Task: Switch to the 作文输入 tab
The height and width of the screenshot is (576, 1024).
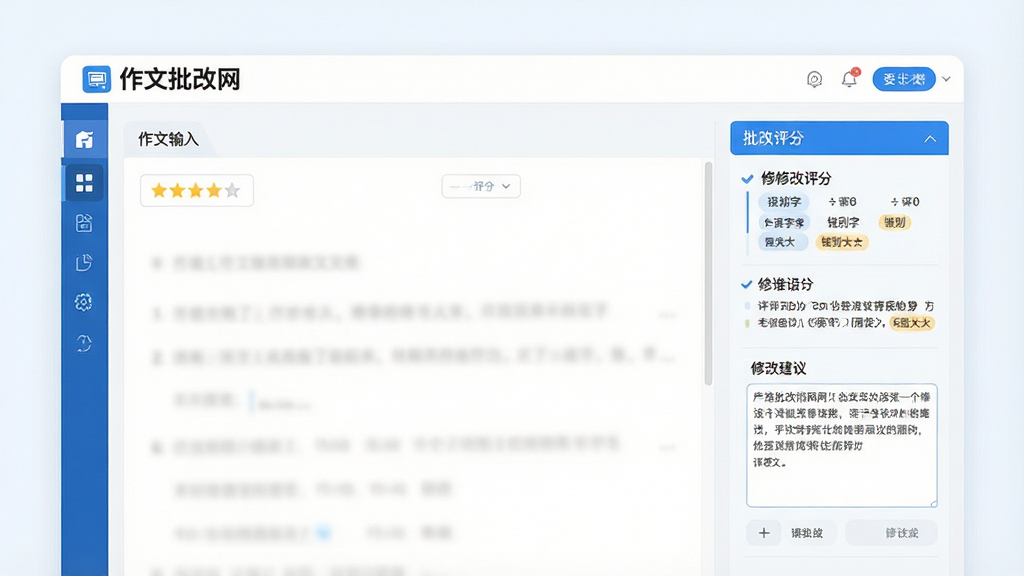Action: 168,139
